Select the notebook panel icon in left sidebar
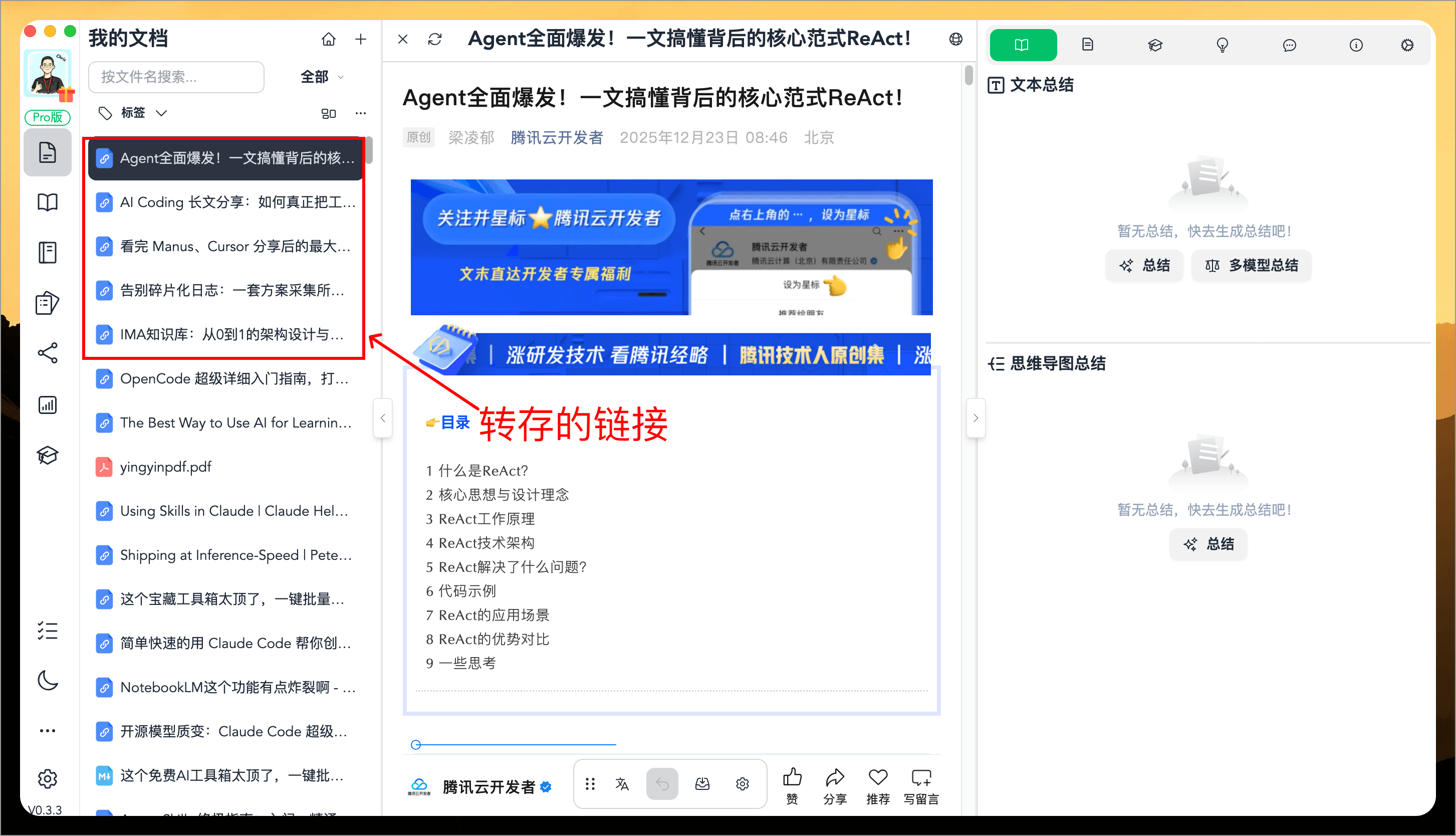1456x836 pixels. coord(48,253)
